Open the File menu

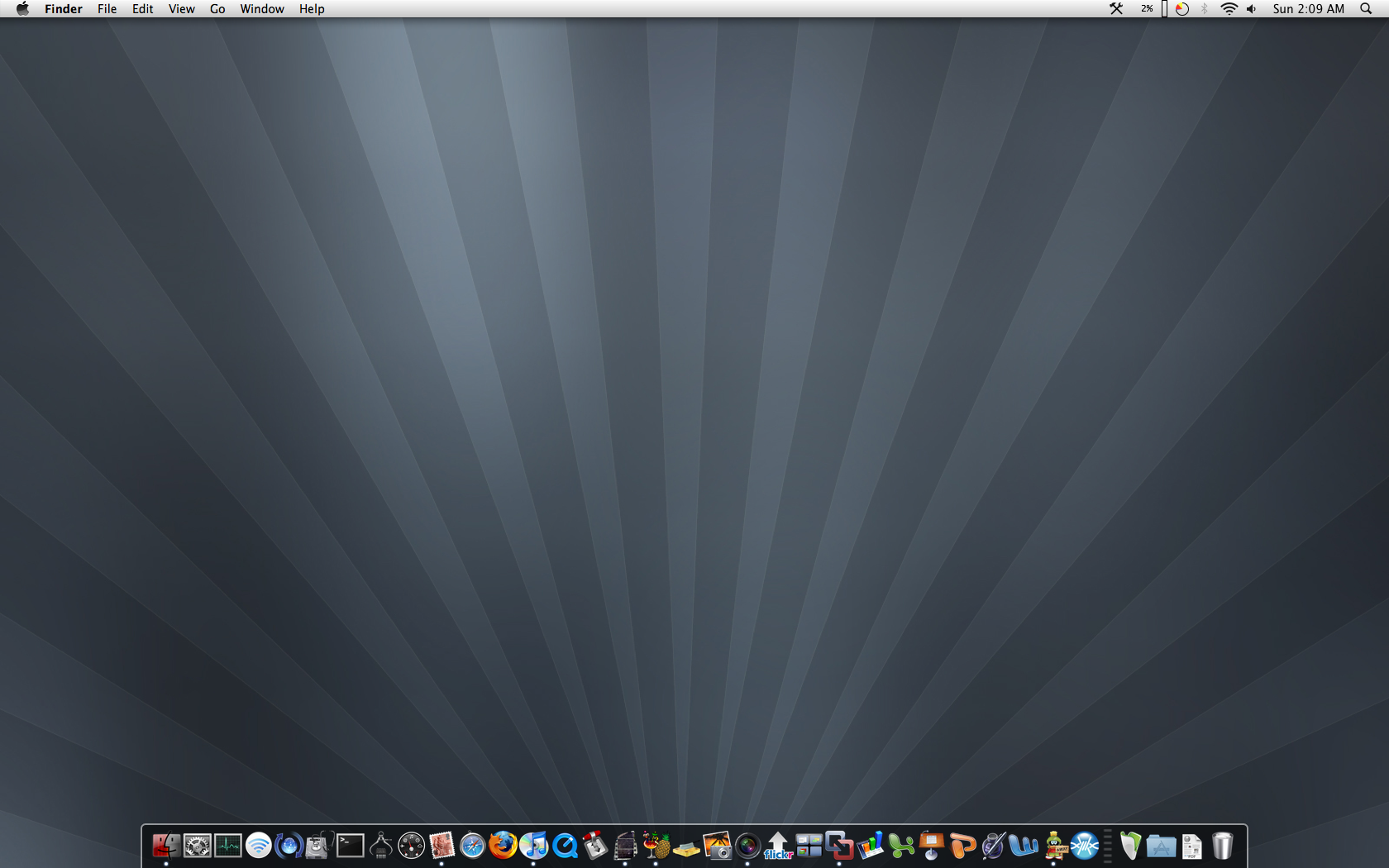(107, 9)
